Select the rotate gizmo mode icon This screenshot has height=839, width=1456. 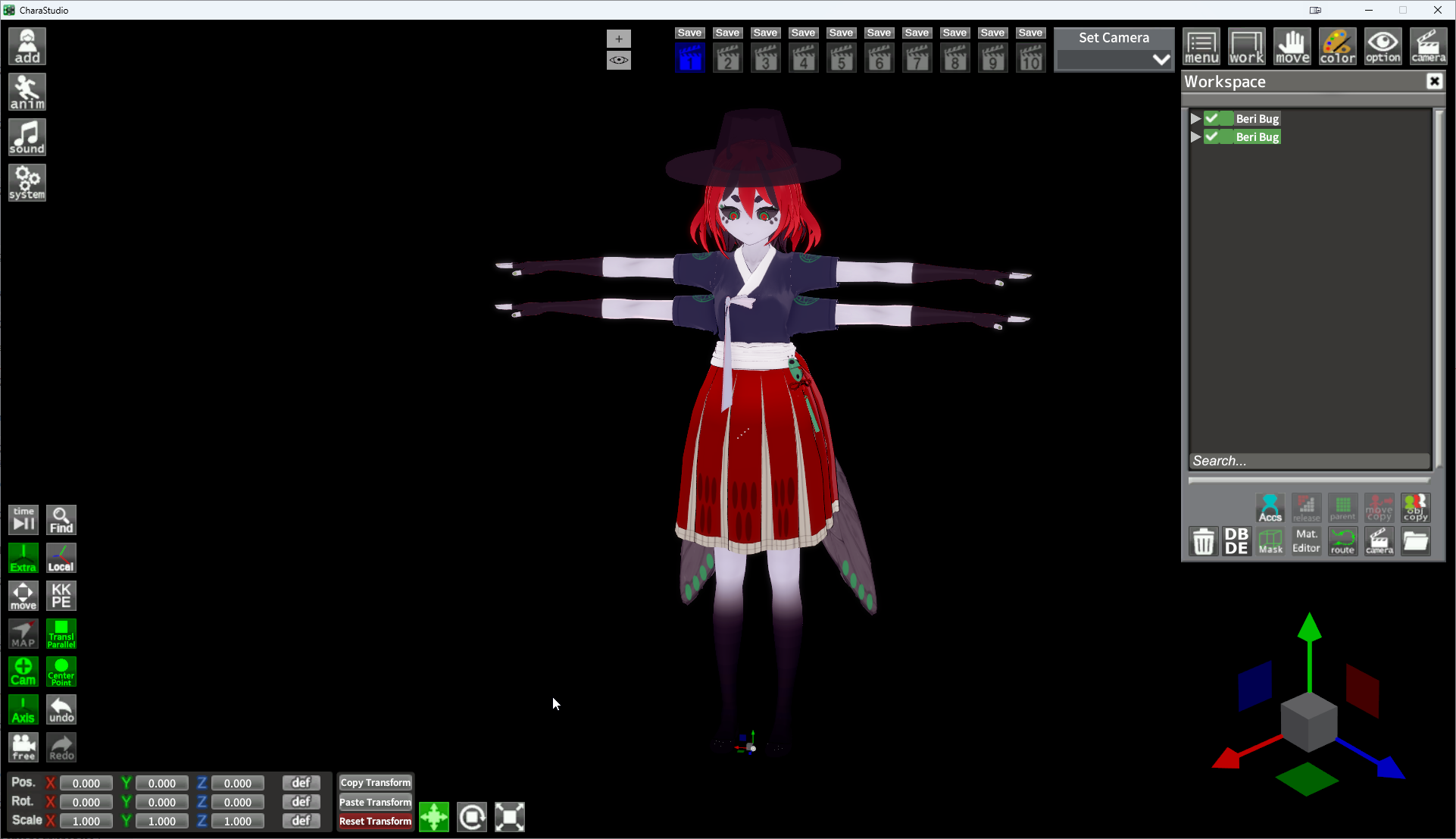click(x=472, y=817)
